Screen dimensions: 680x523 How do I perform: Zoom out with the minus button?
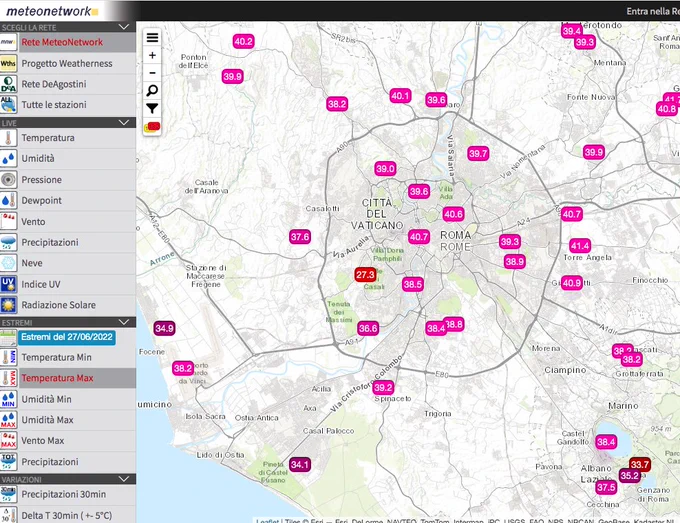[x=152, y=73]
